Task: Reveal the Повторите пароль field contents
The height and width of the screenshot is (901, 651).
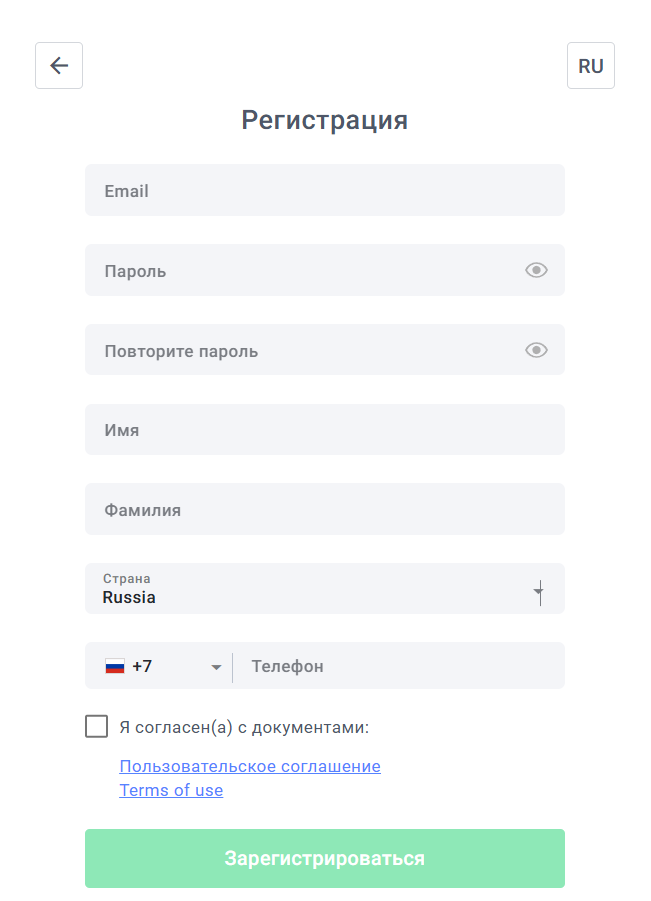Action: (x=537, y=350)
